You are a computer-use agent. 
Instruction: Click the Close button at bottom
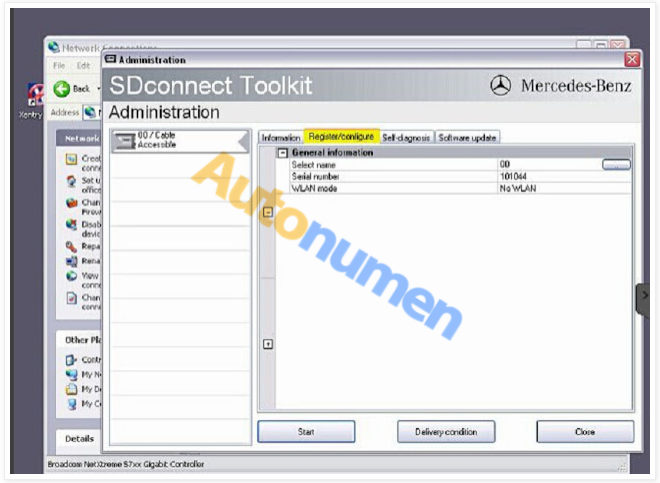tap(585, 432)
